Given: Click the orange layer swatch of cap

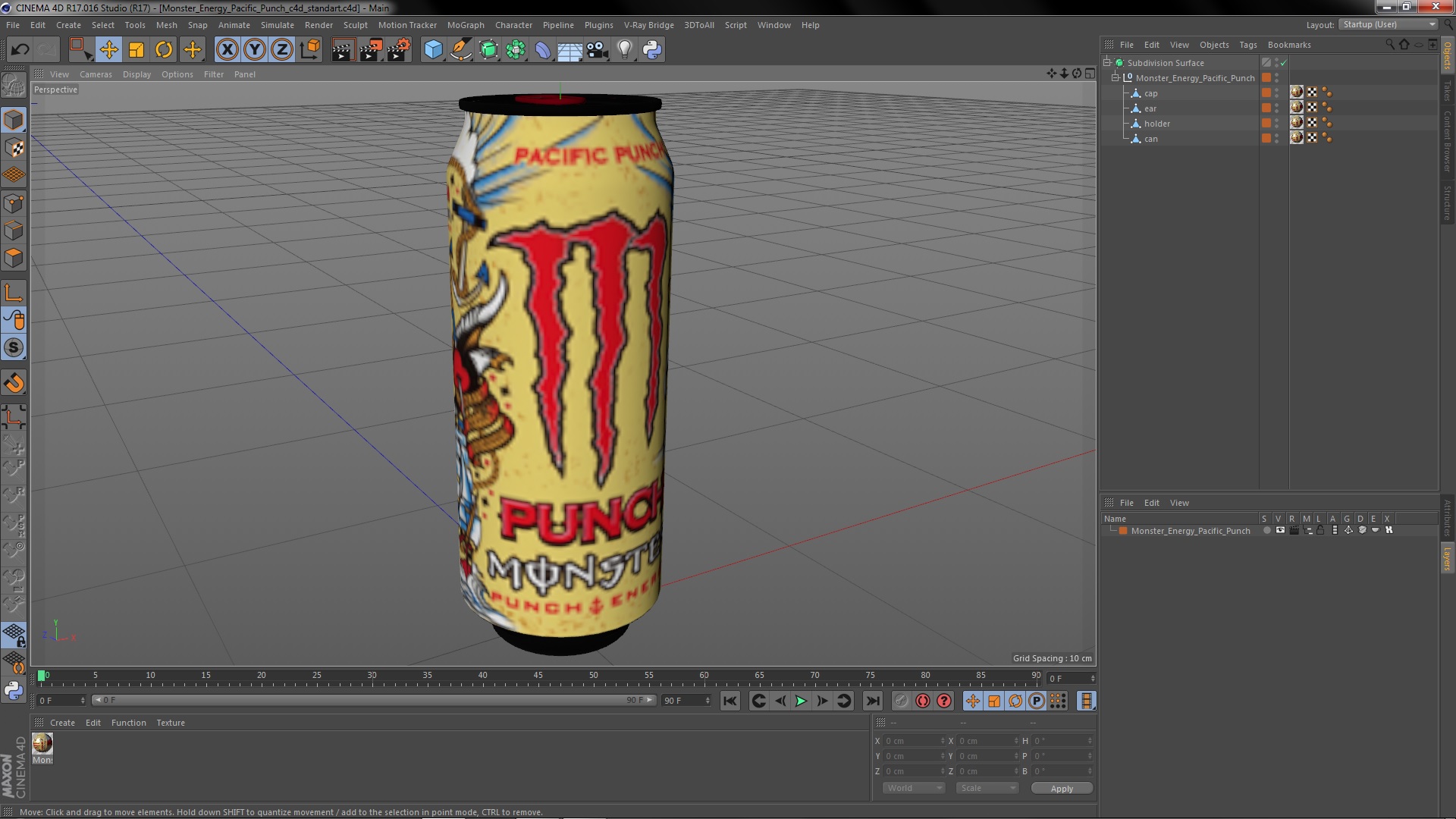Looking at the screenshot, I should point(1266,93).
